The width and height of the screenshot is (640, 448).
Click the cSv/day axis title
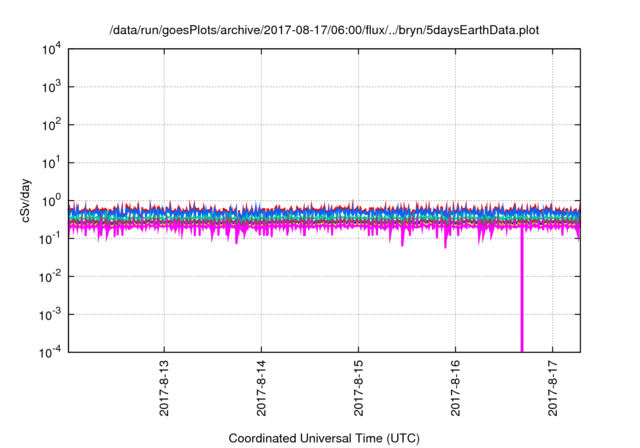pyautogui.click(x=26, y=200)
